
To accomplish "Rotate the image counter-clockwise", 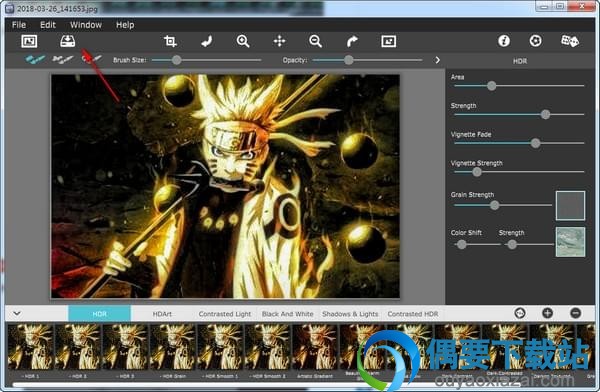I will click(x=207, y=41).
